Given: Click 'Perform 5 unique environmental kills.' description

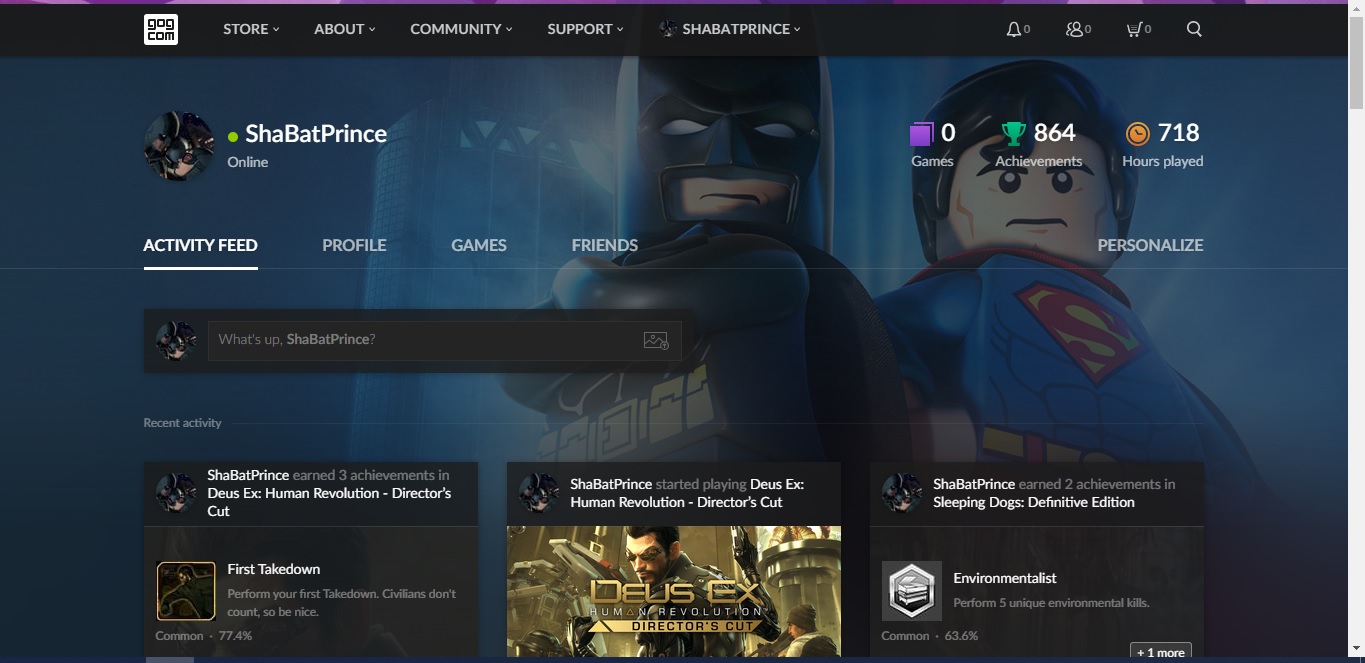Looking at the screenshot, I should pyautogui.click(x=1051, y=603).
